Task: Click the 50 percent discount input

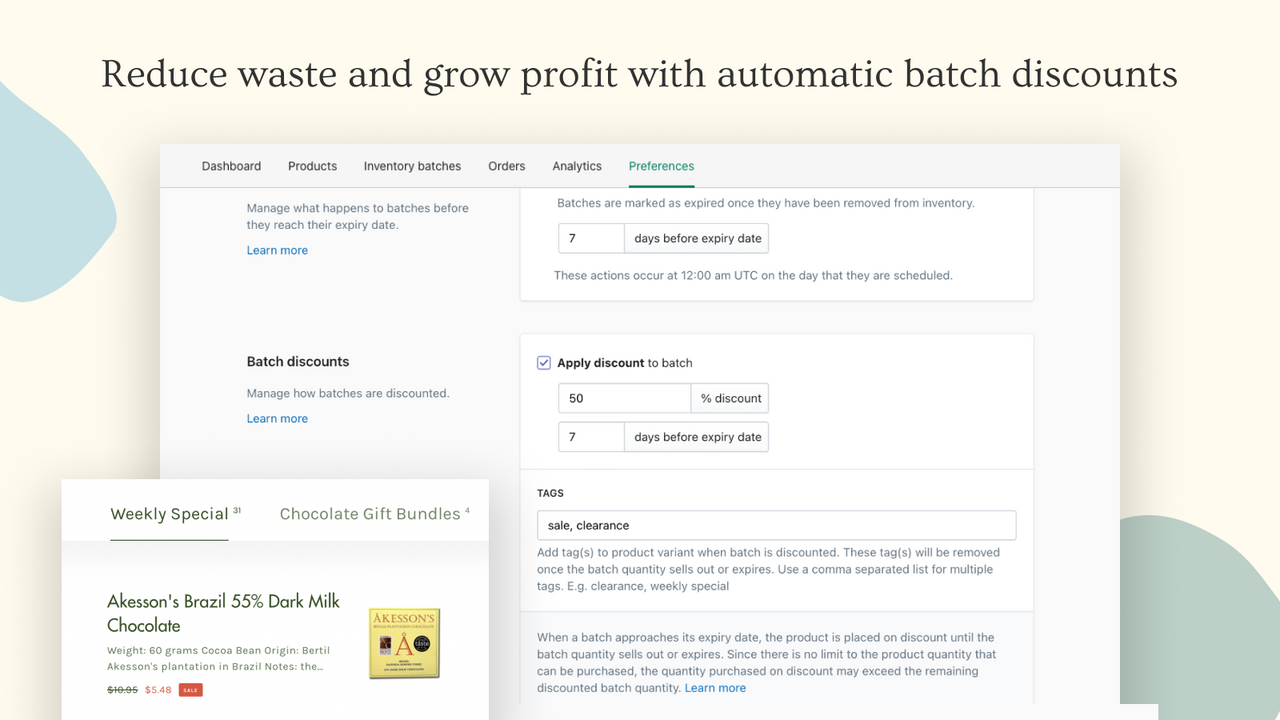Action: pyautogui.click(x=624, y=398)
